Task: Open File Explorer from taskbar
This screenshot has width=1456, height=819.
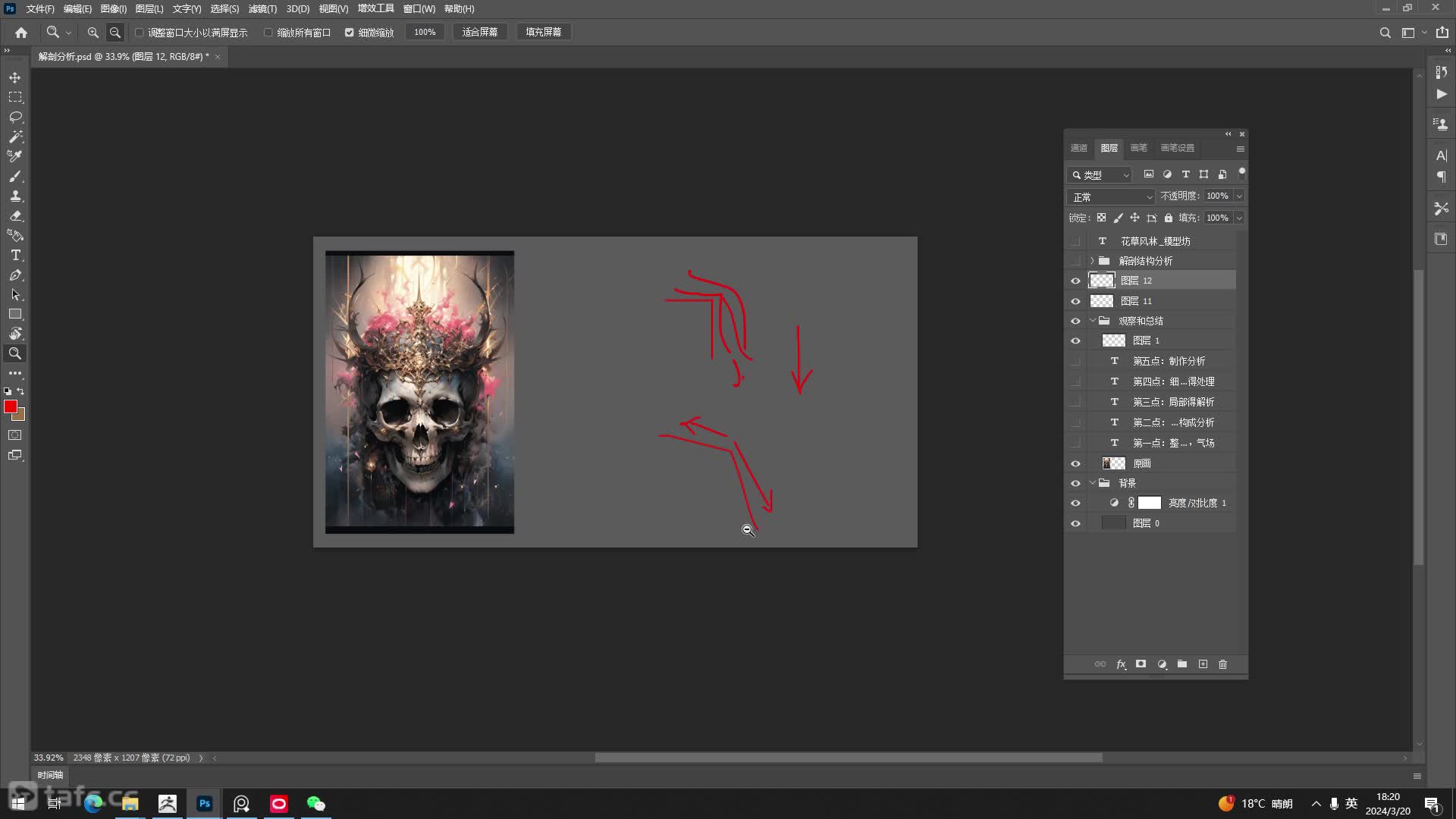Action: [130, 804]
